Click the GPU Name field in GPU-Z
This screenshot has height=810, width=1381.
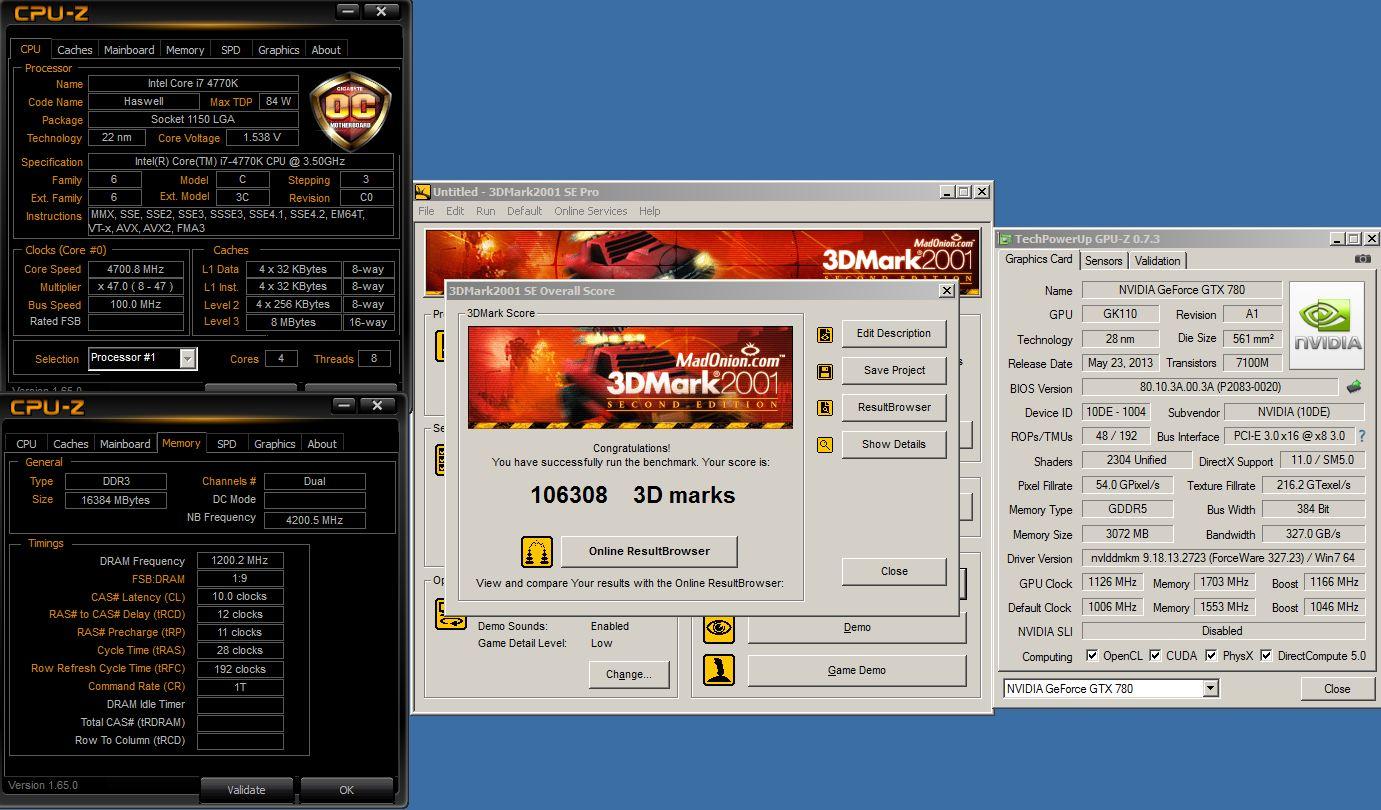coord(1182,290)
